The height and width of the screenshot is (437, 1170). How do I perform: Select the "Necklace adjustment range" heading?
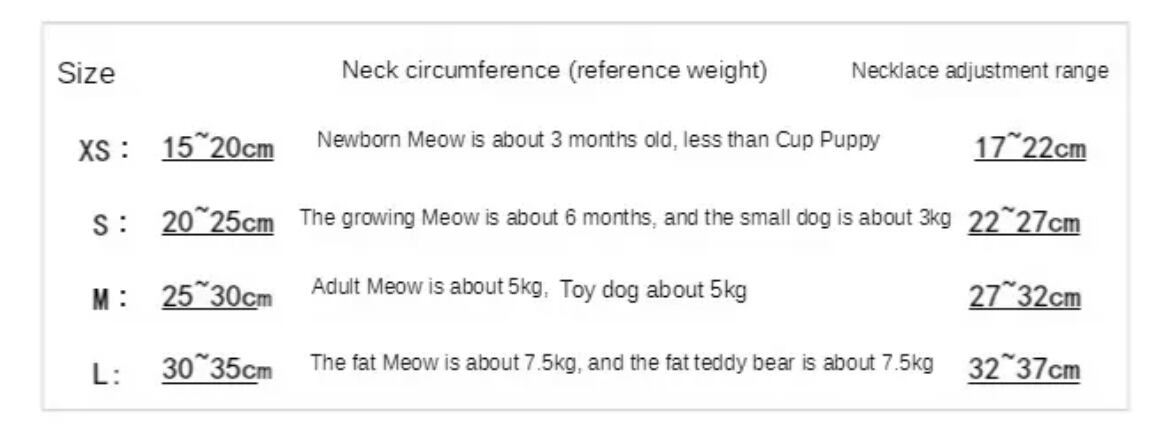point(980,71)
